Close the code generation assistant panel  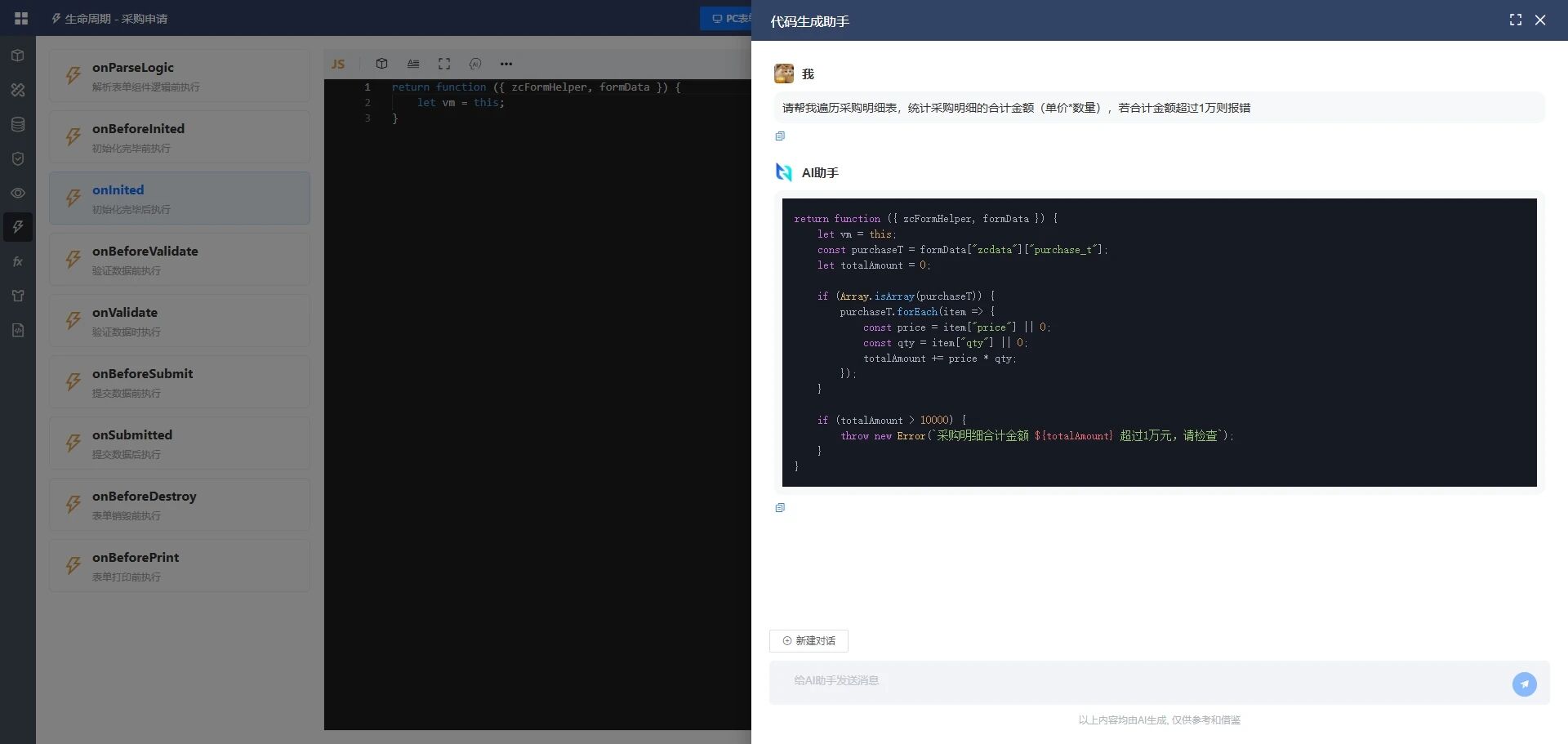1540,20
